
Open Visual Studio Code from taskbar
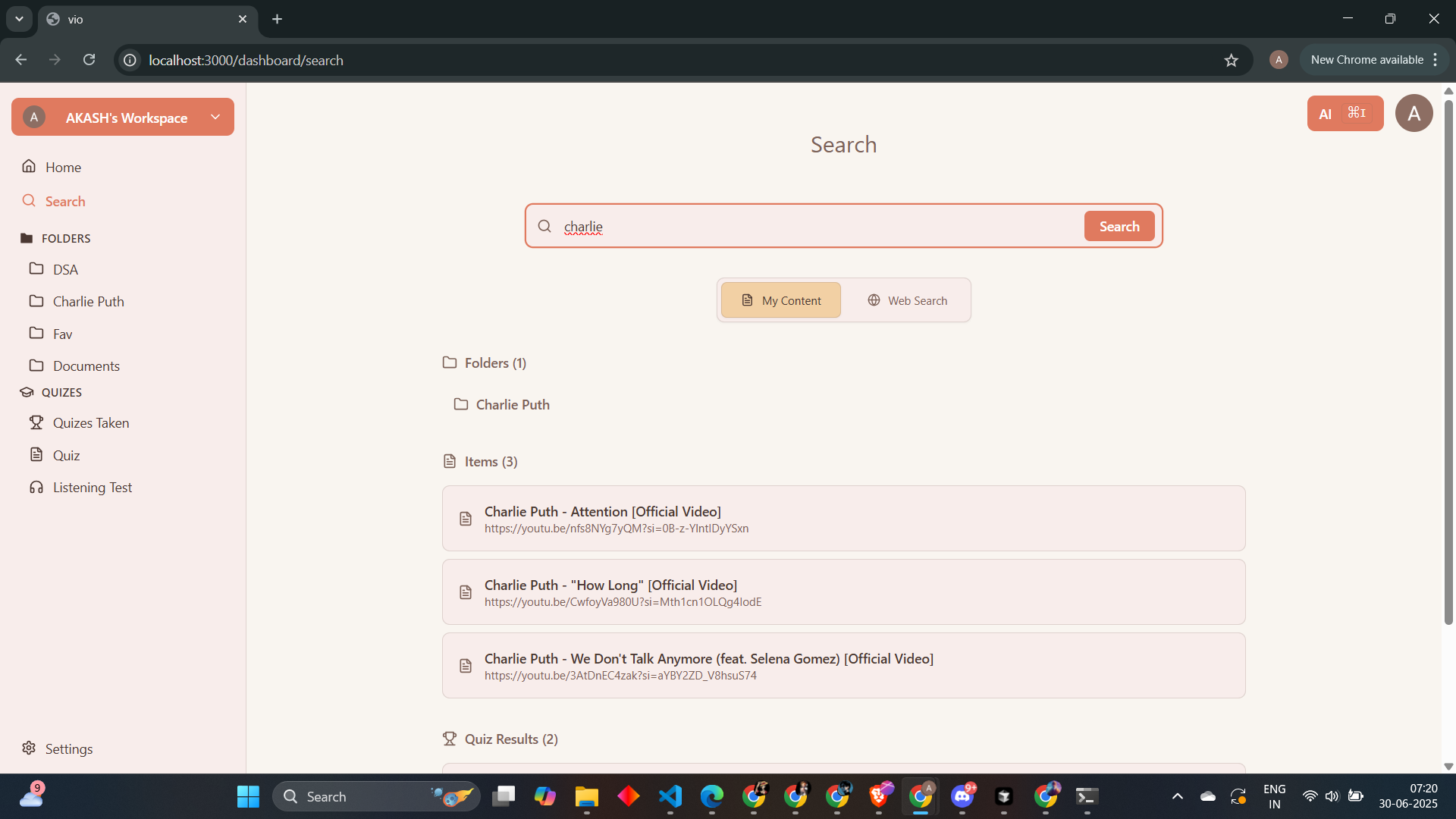[x=670, y=796]
